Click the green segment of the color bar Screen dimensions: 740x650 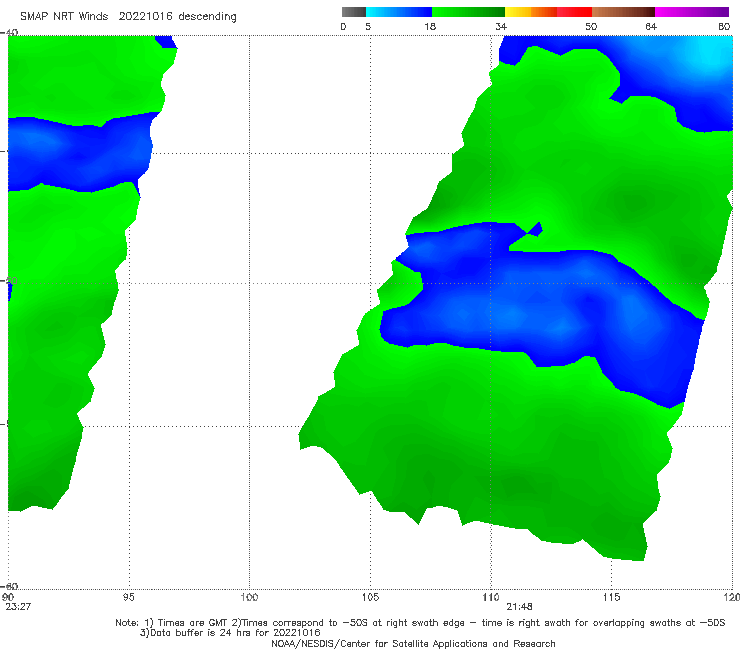click(468, 12)
